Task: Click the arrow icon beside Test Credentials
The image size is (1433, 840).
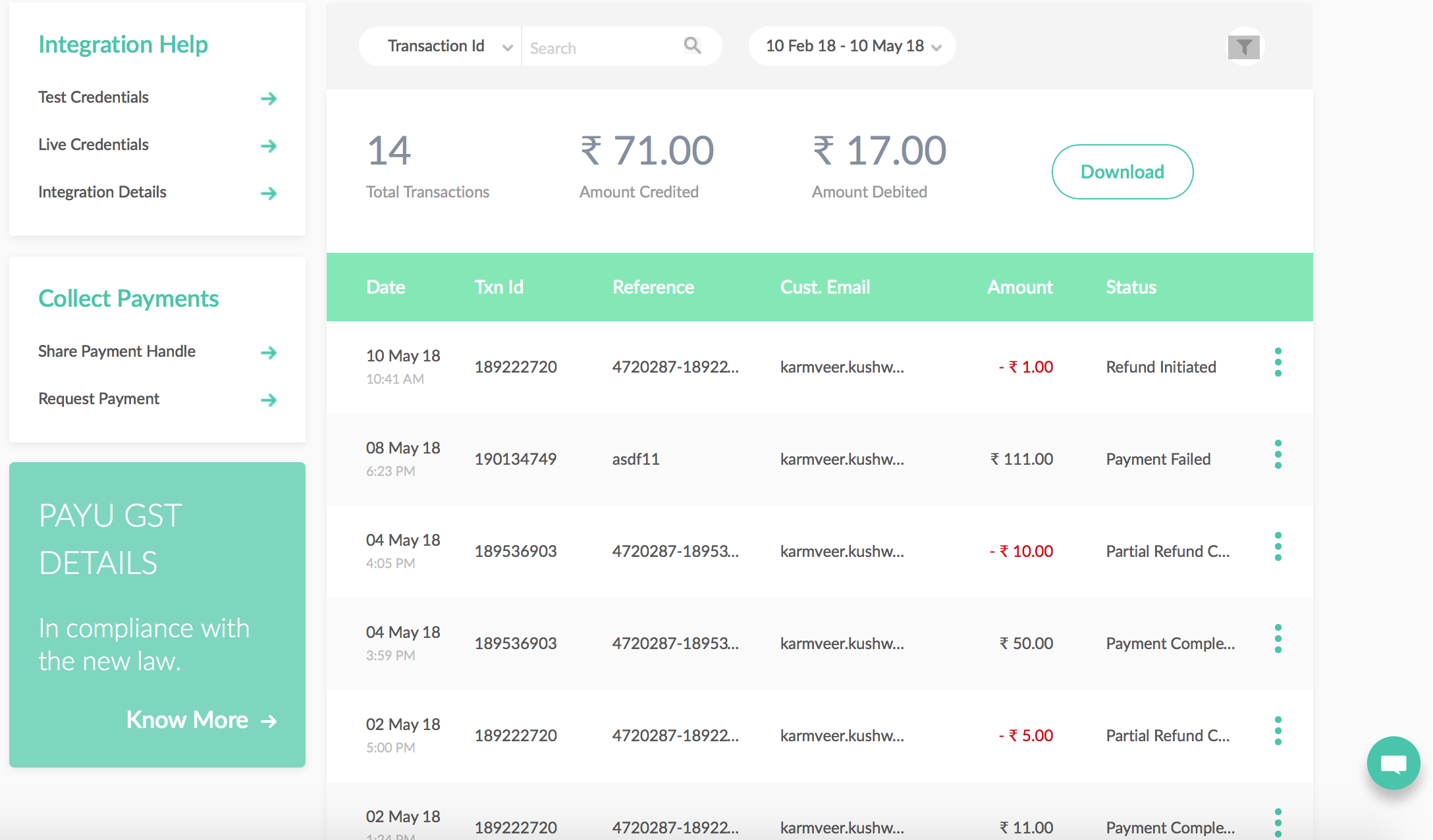Action: 269,98
